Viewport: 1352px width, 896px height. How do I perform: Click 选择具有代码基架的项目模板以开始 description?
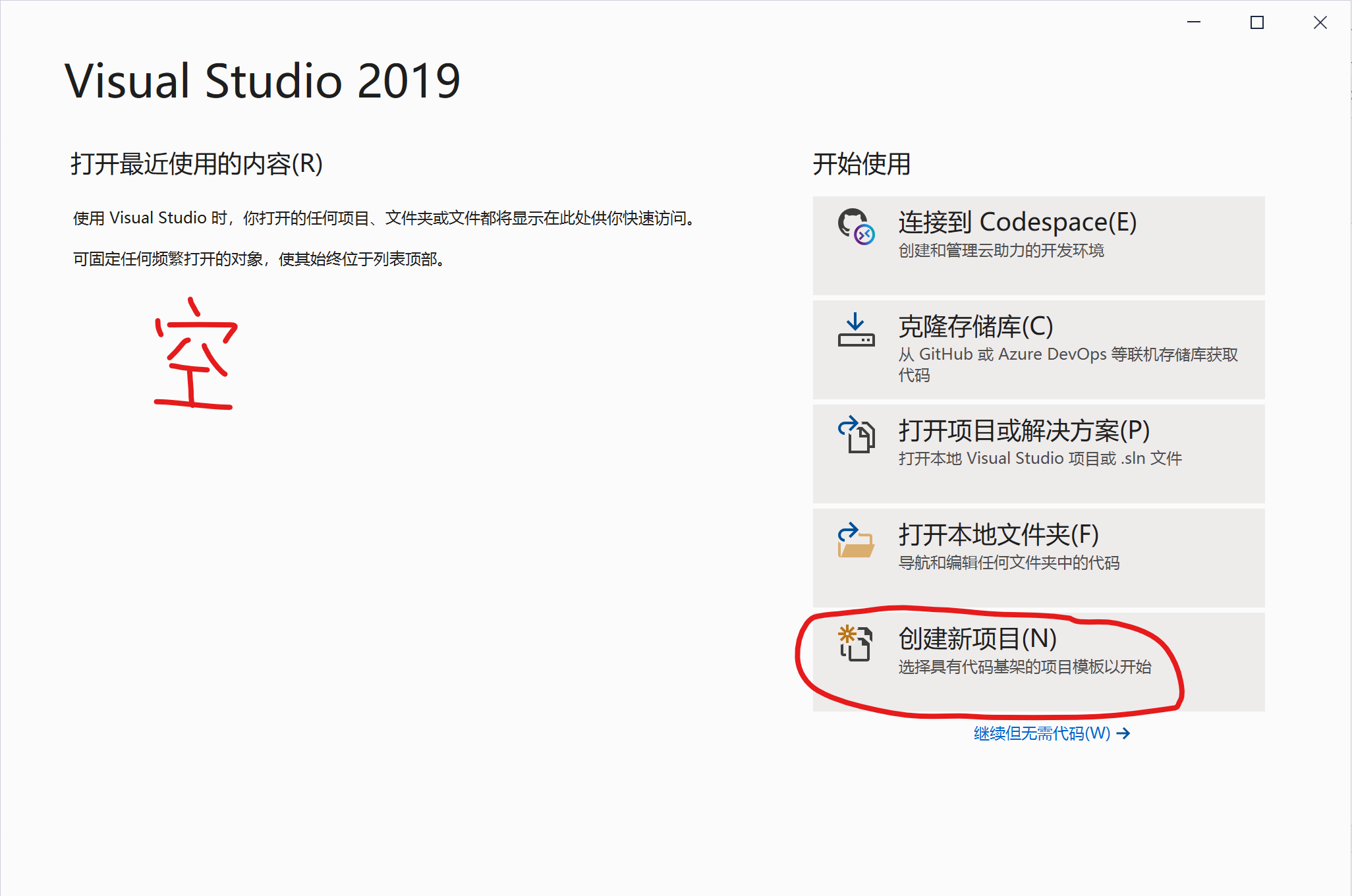pyautogui.click(x=1025, y=667)
